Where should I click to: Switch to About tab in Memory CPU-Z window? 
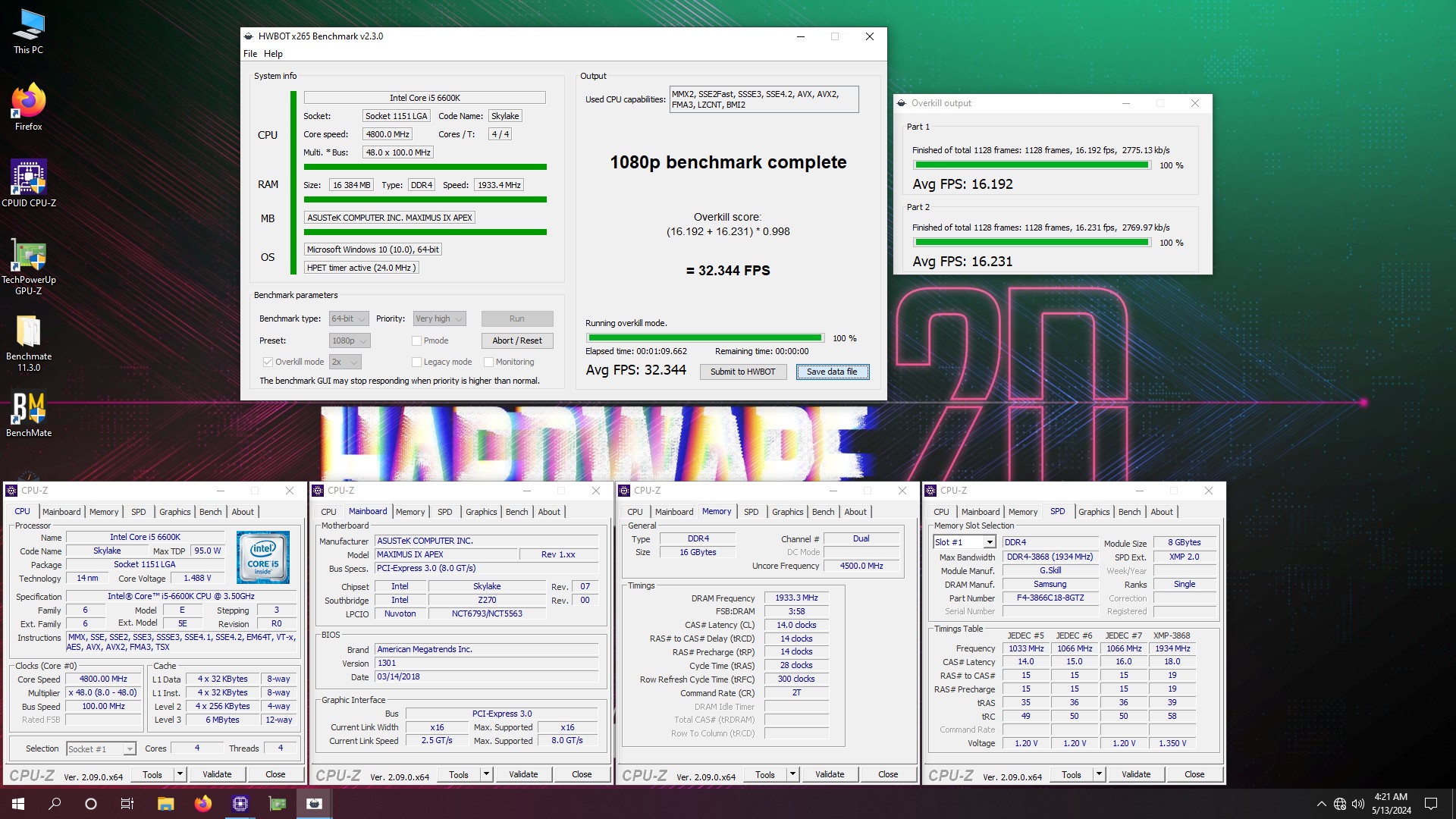855,512
